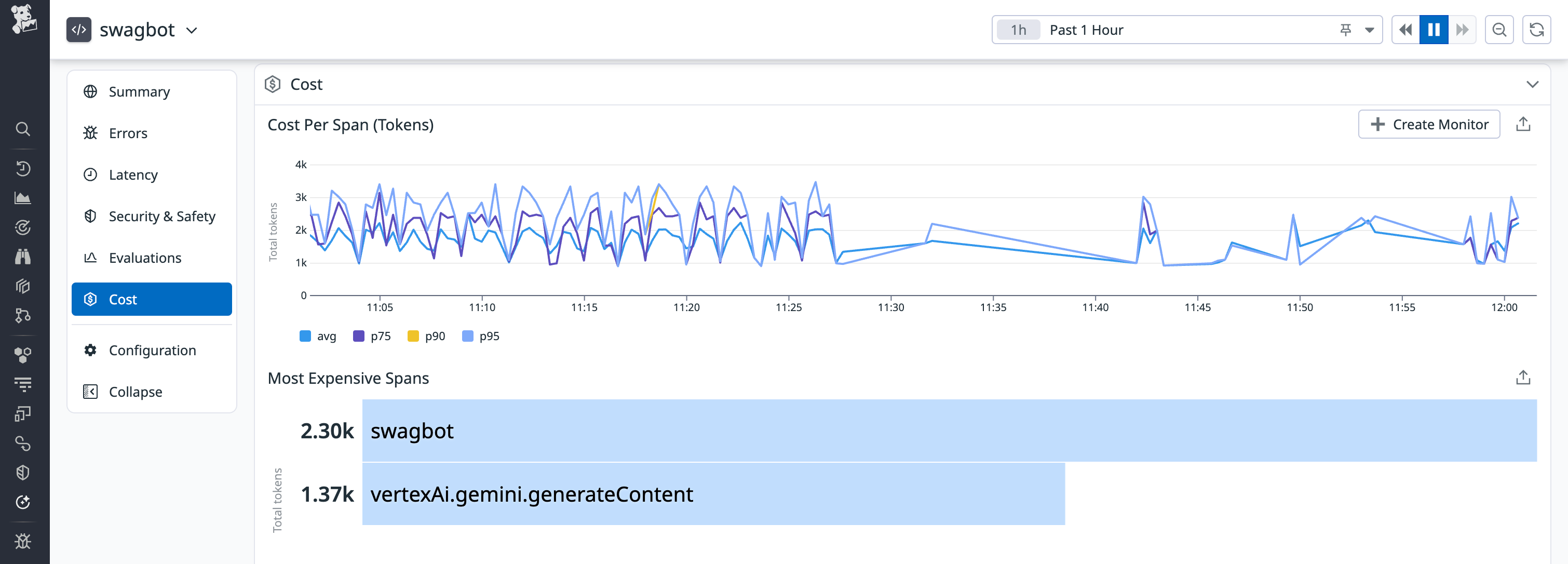
Task: Click the Create Monitor button
Action: pos(1429,124)
